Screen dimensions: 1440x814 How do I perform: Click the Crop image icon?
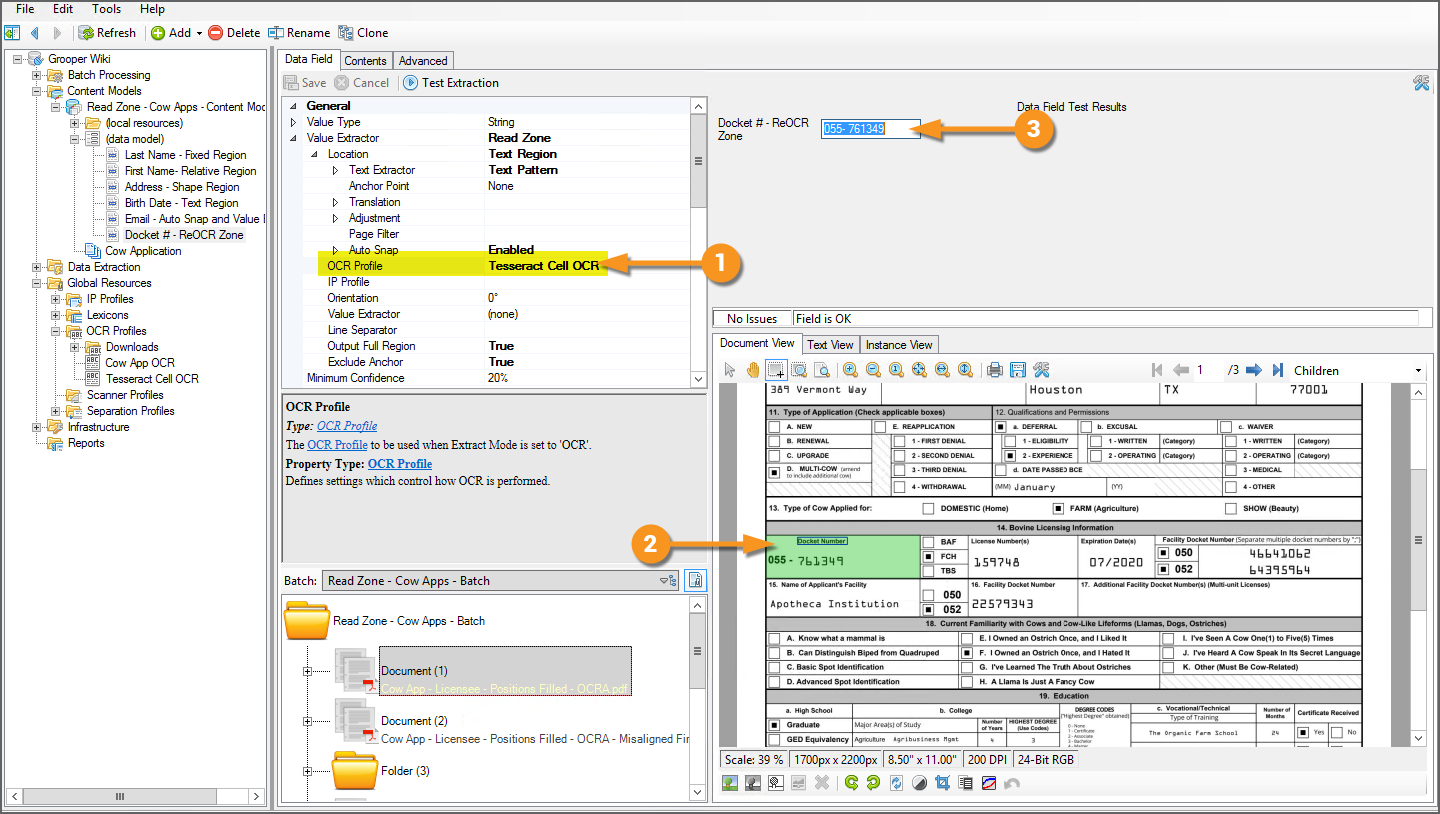(x=941, y=783)
